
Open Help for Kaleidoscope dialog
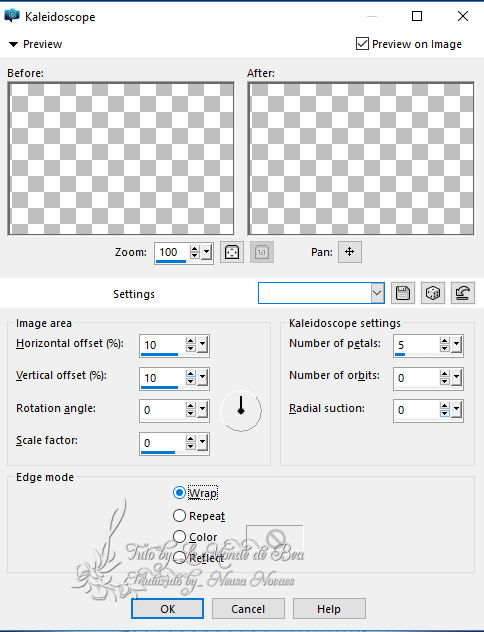tap(329, 608)
